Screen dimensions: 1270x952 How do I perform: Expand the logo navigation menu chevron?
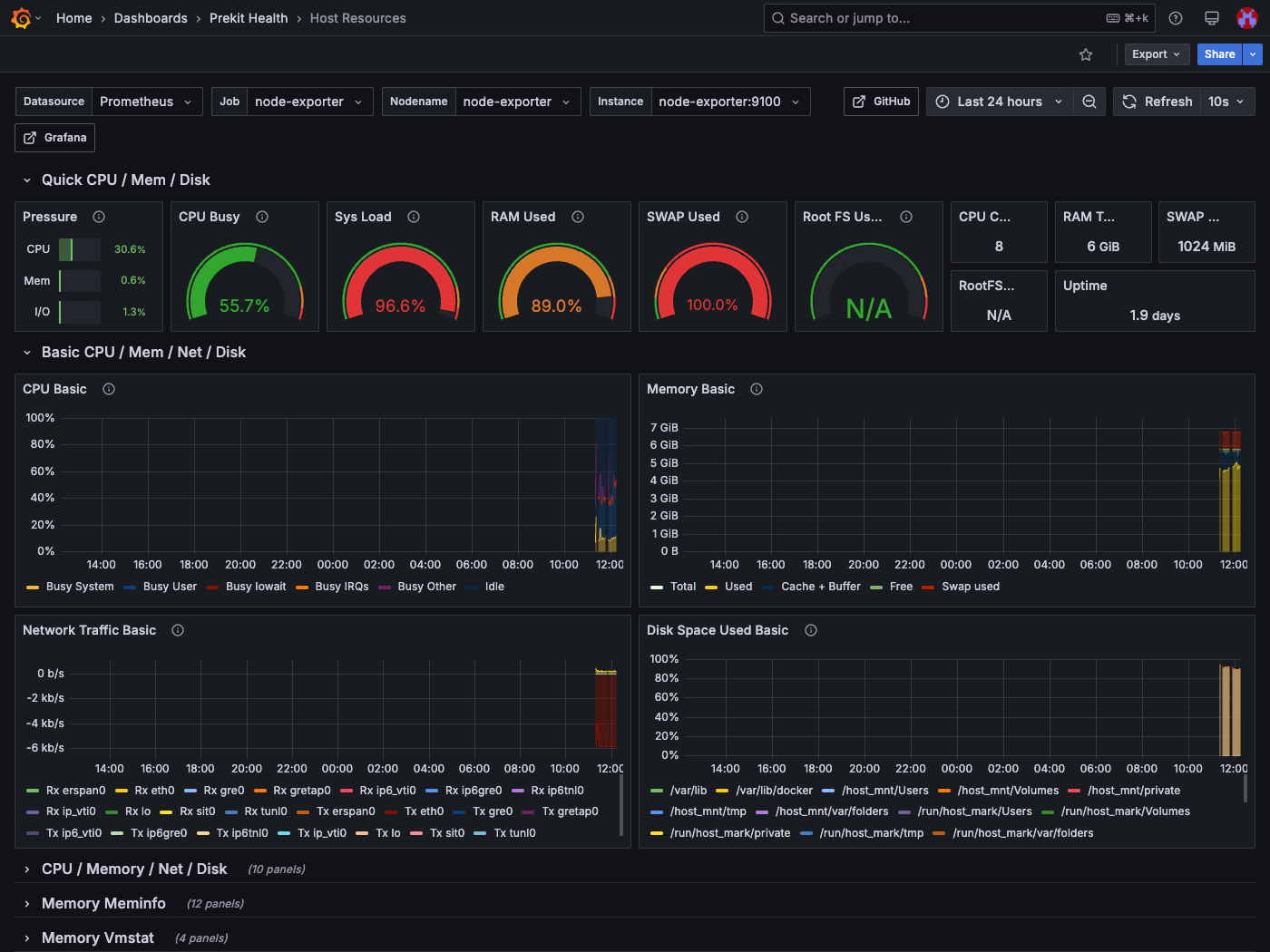point(38,18)
